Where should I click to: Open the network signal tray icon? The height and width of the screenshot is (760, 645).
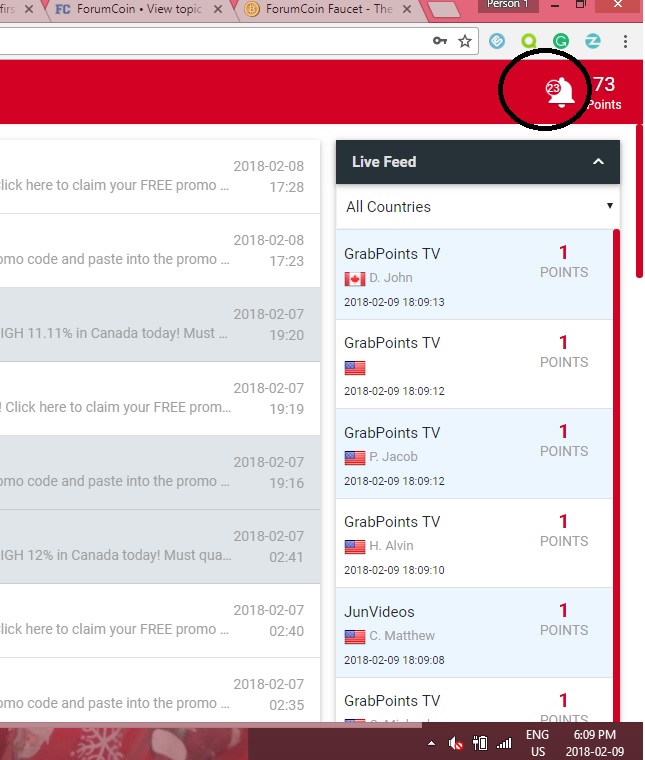(x=504, y=743)
